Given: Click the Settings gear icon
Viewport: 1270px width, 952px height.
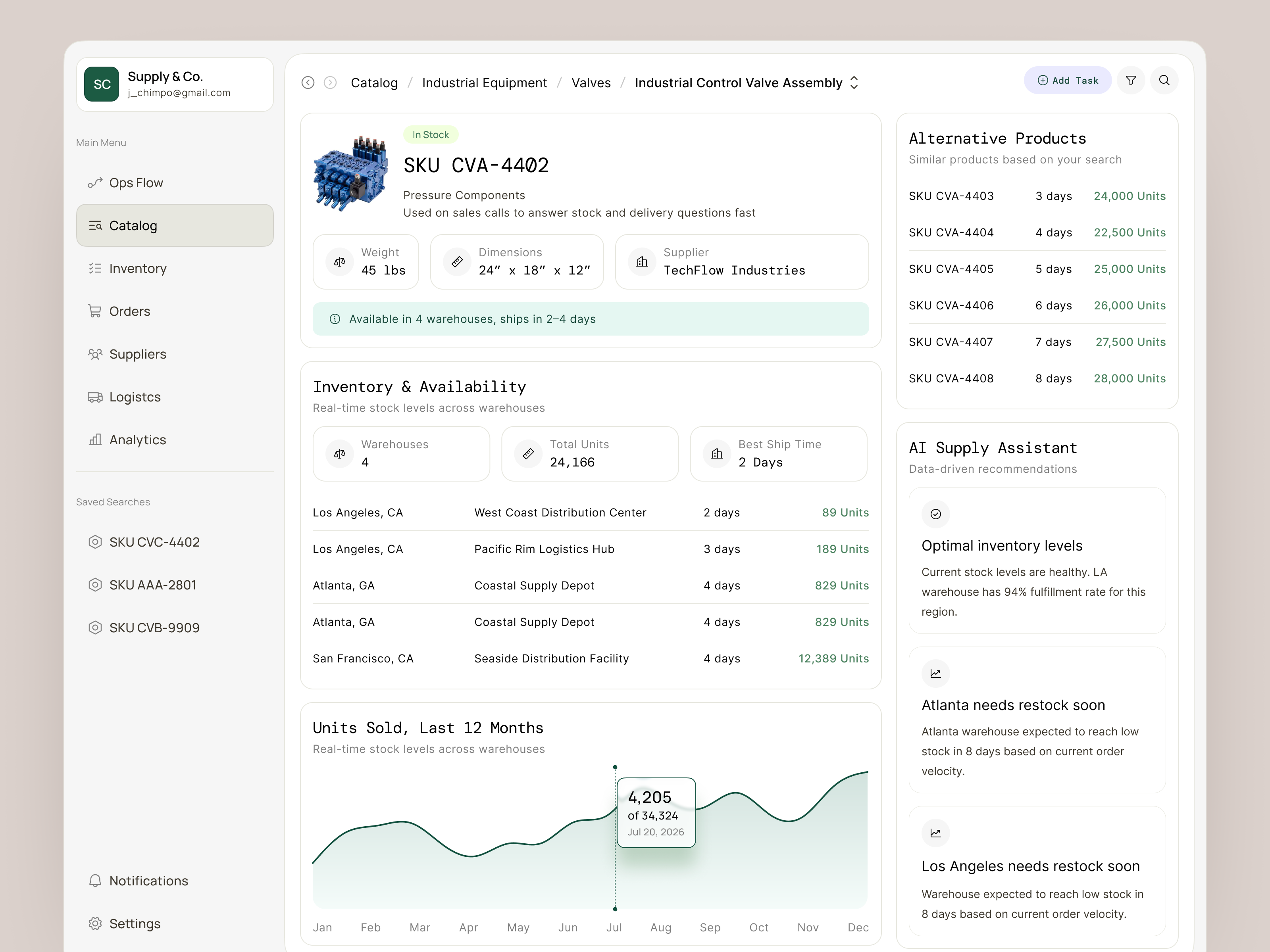Looking at the screenshot, I should click(95, 923).
